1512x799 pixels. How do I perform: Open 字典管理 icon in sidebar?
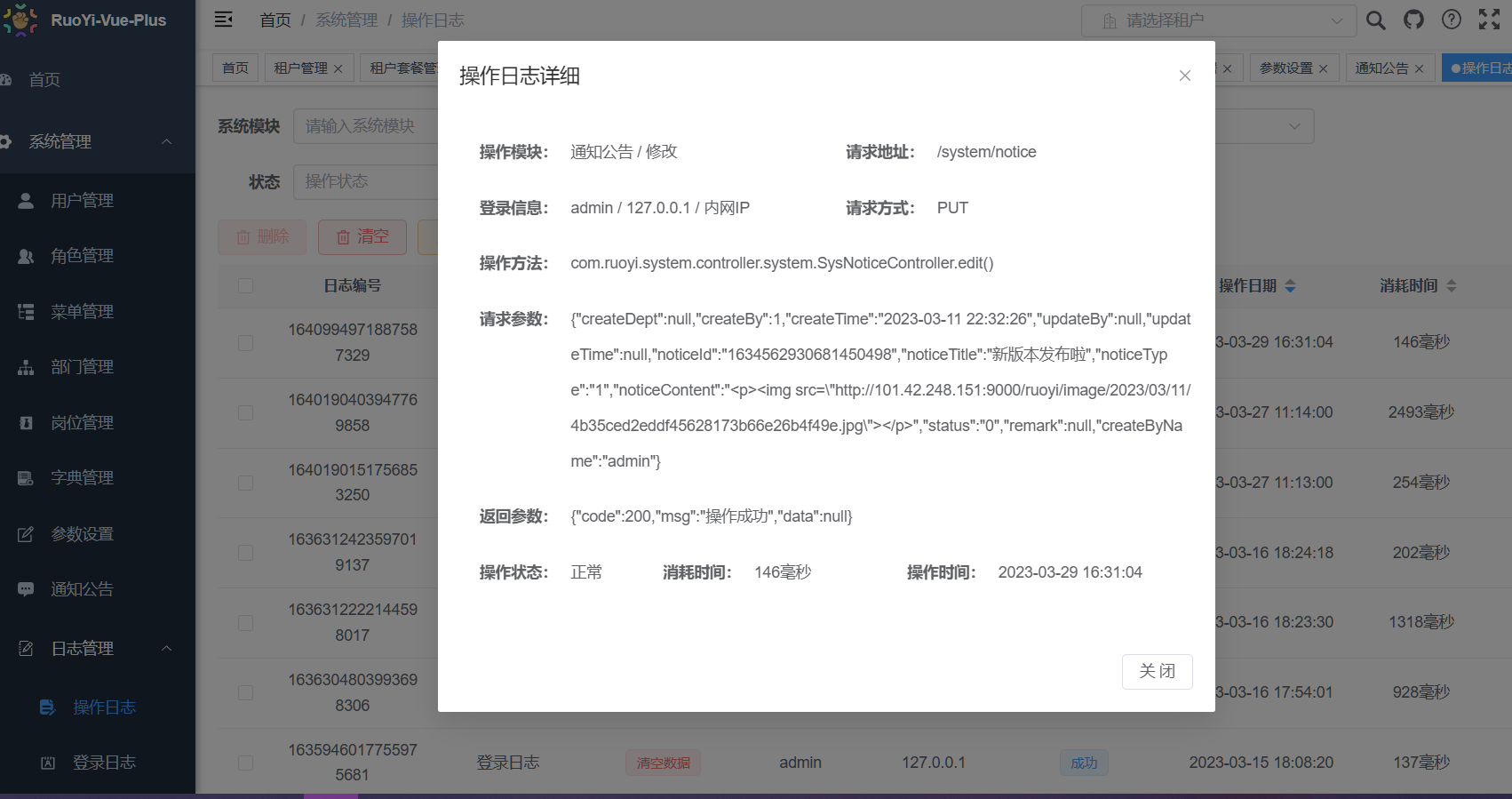pos(26,478)
